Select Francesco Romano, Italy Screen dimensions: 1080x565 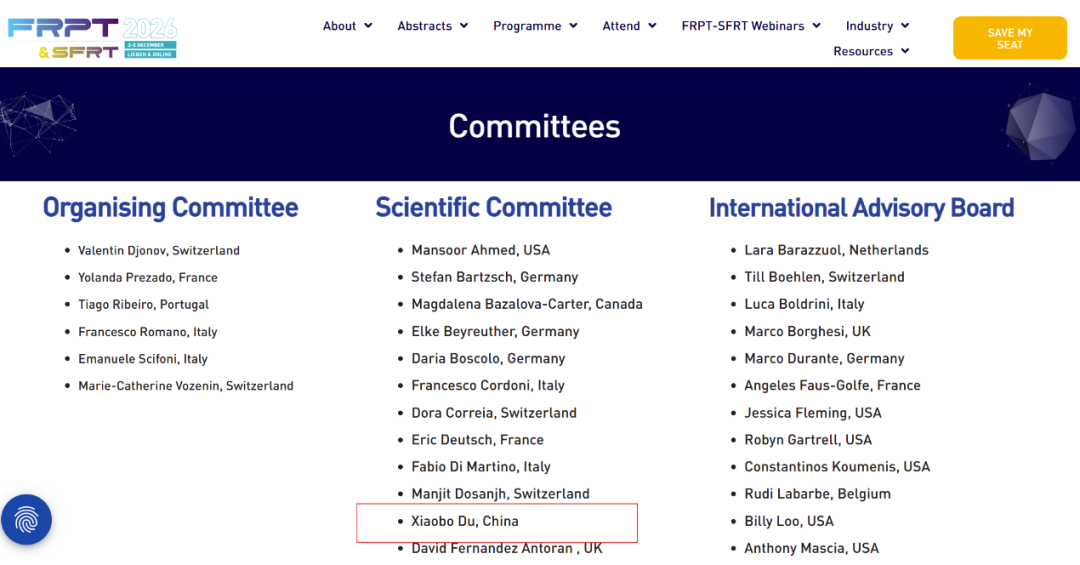click(x=147, y=331)
